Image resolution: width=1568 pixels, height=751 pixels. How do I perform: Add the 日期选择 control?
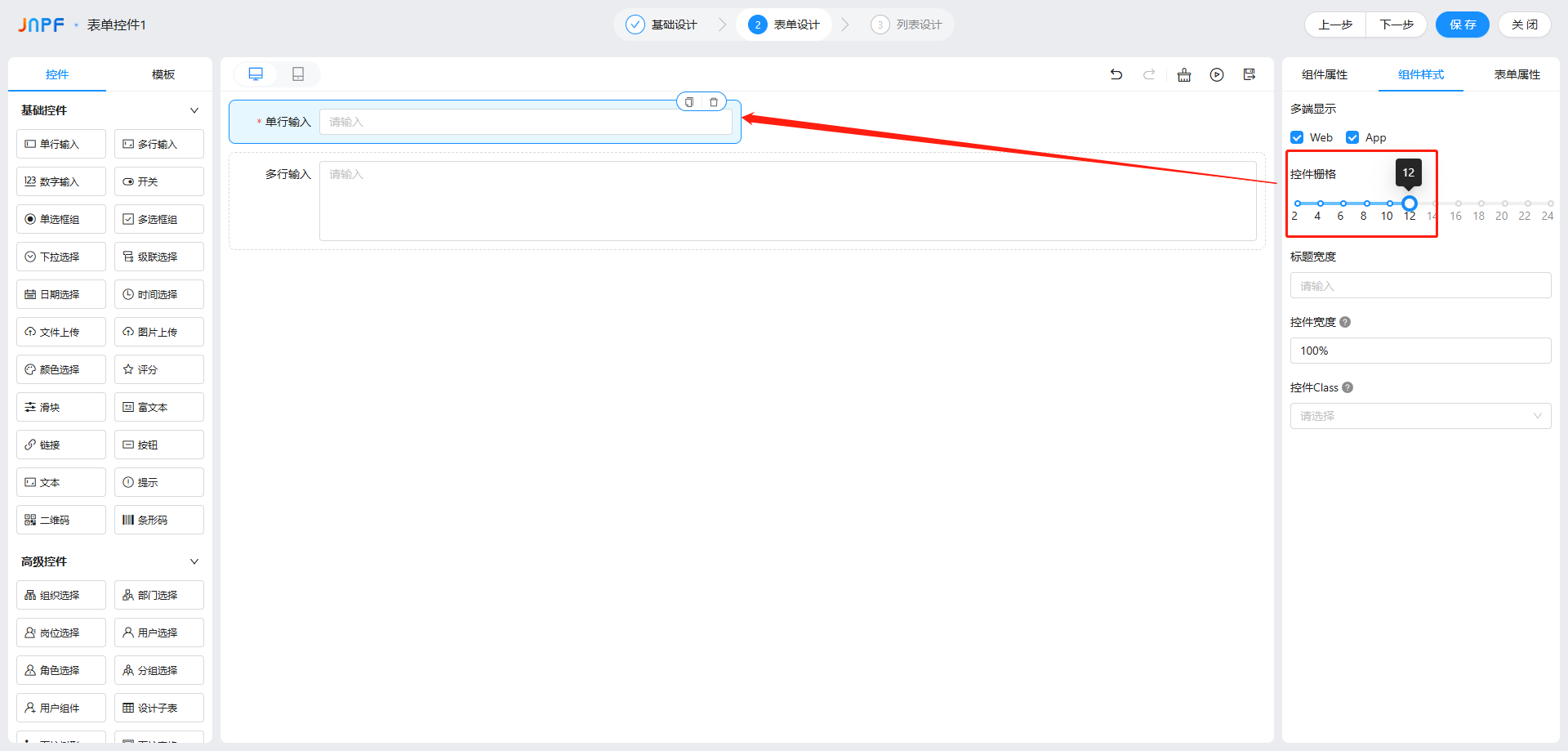tap(61, 294)
